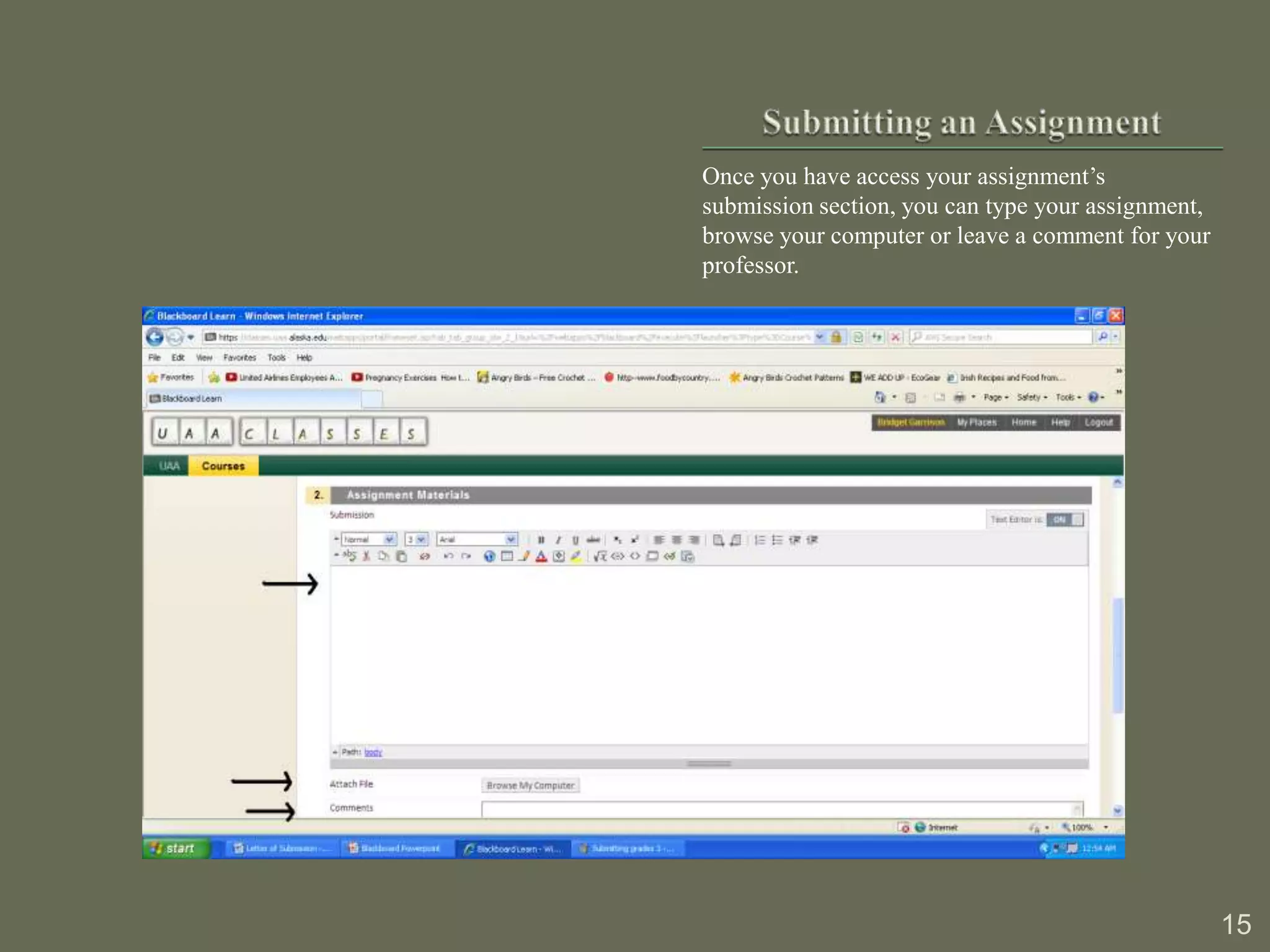Viewport: 1270px width, 952px height.
Task: Click the 100% zoom level in status bar
Action: pos(1083,827)
